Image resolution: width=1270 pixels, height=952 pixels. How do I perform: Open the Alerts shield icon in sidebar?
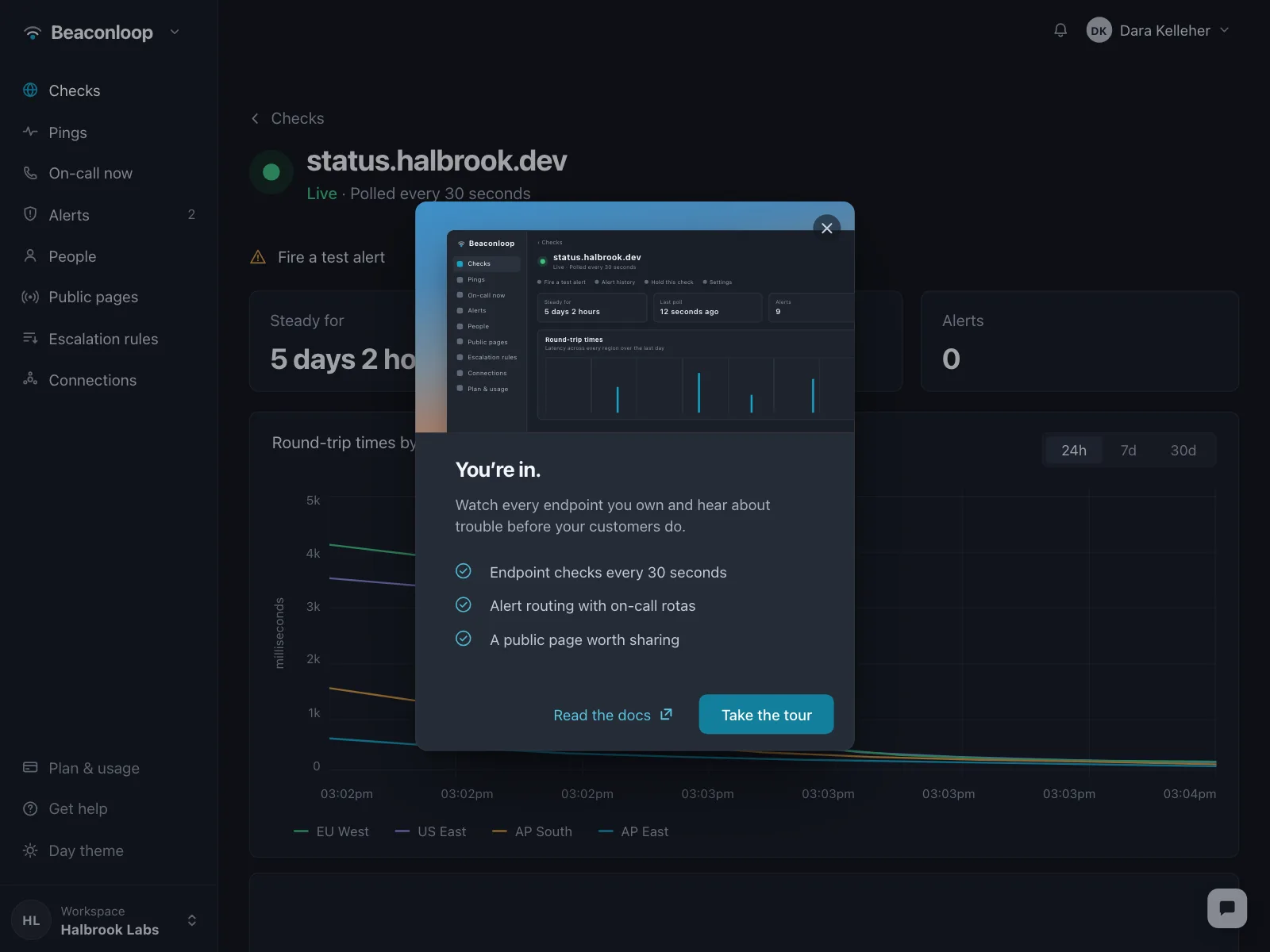(30, 214)
